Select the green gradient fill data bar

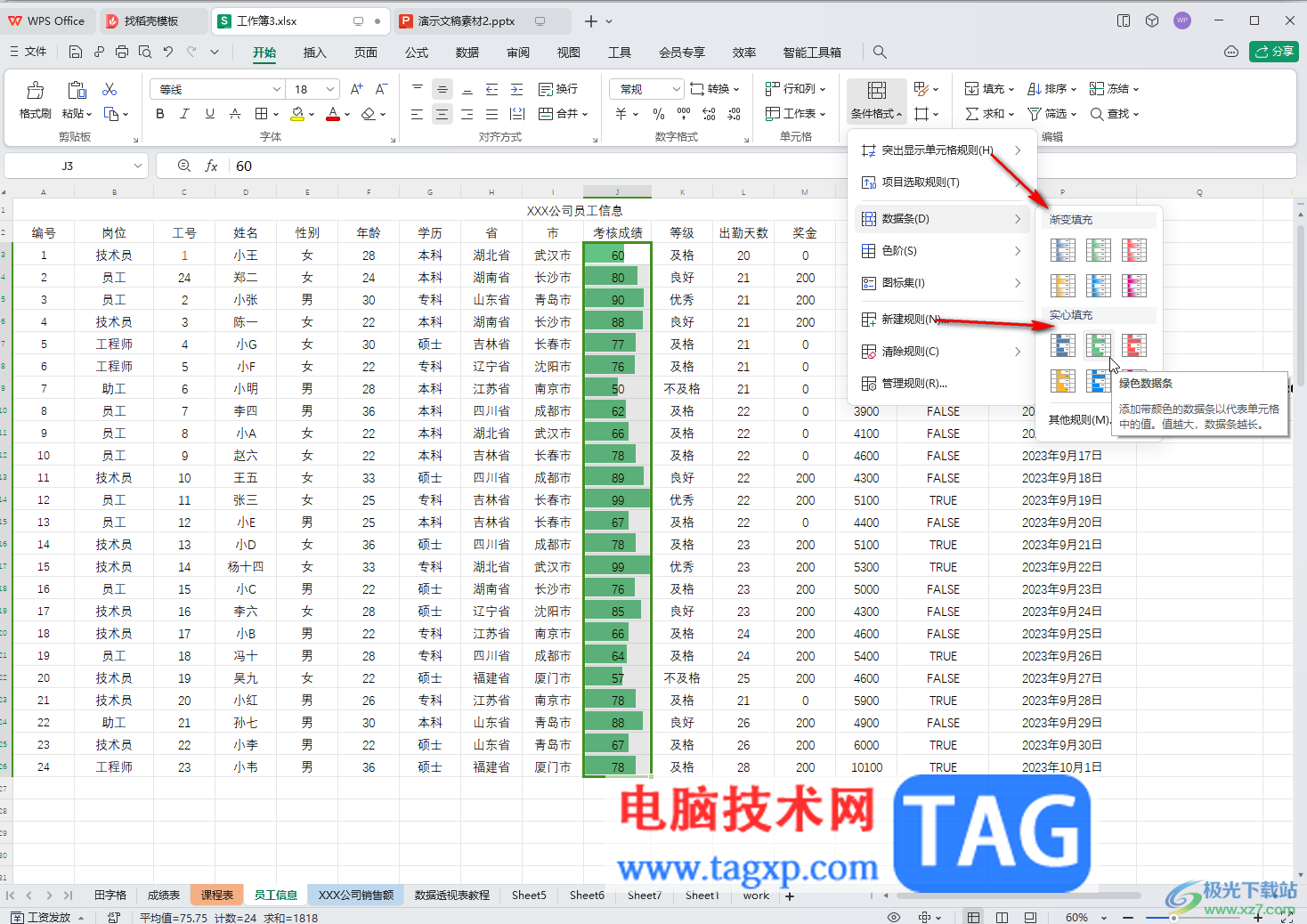1099,250
